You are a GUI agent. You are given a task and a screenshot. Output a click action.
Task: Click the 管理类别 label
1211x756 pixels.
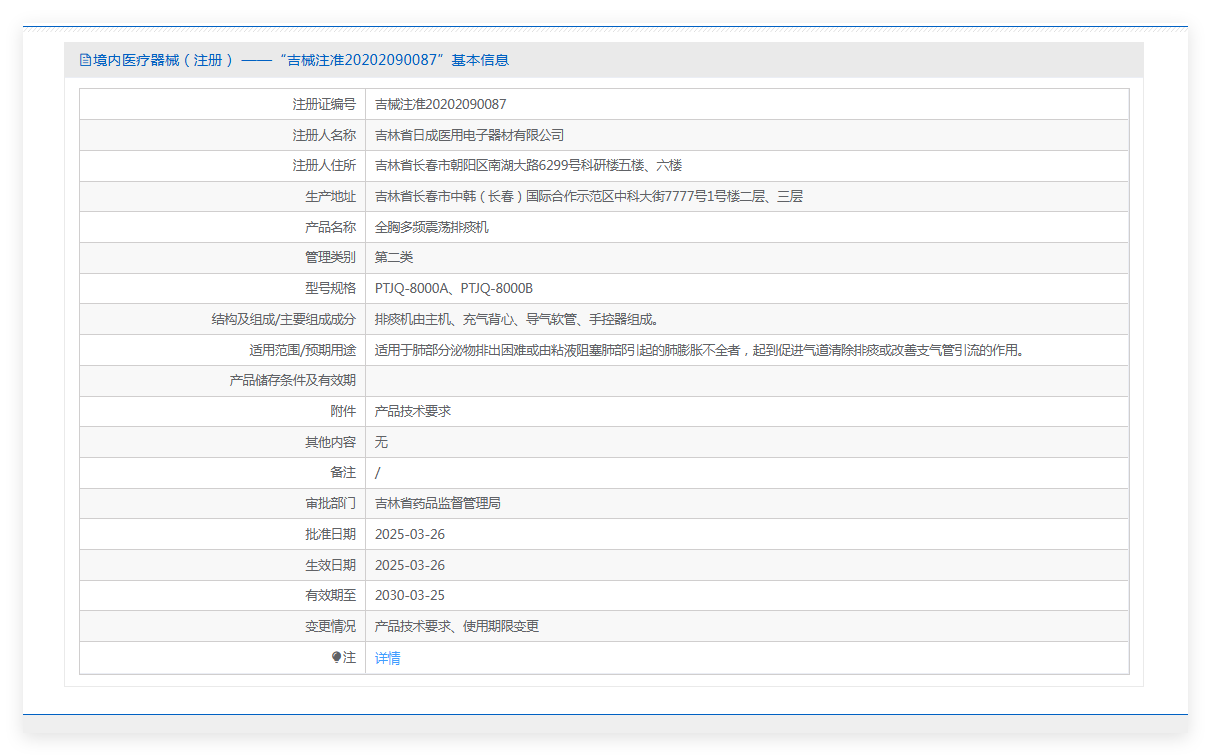[330, 257]
